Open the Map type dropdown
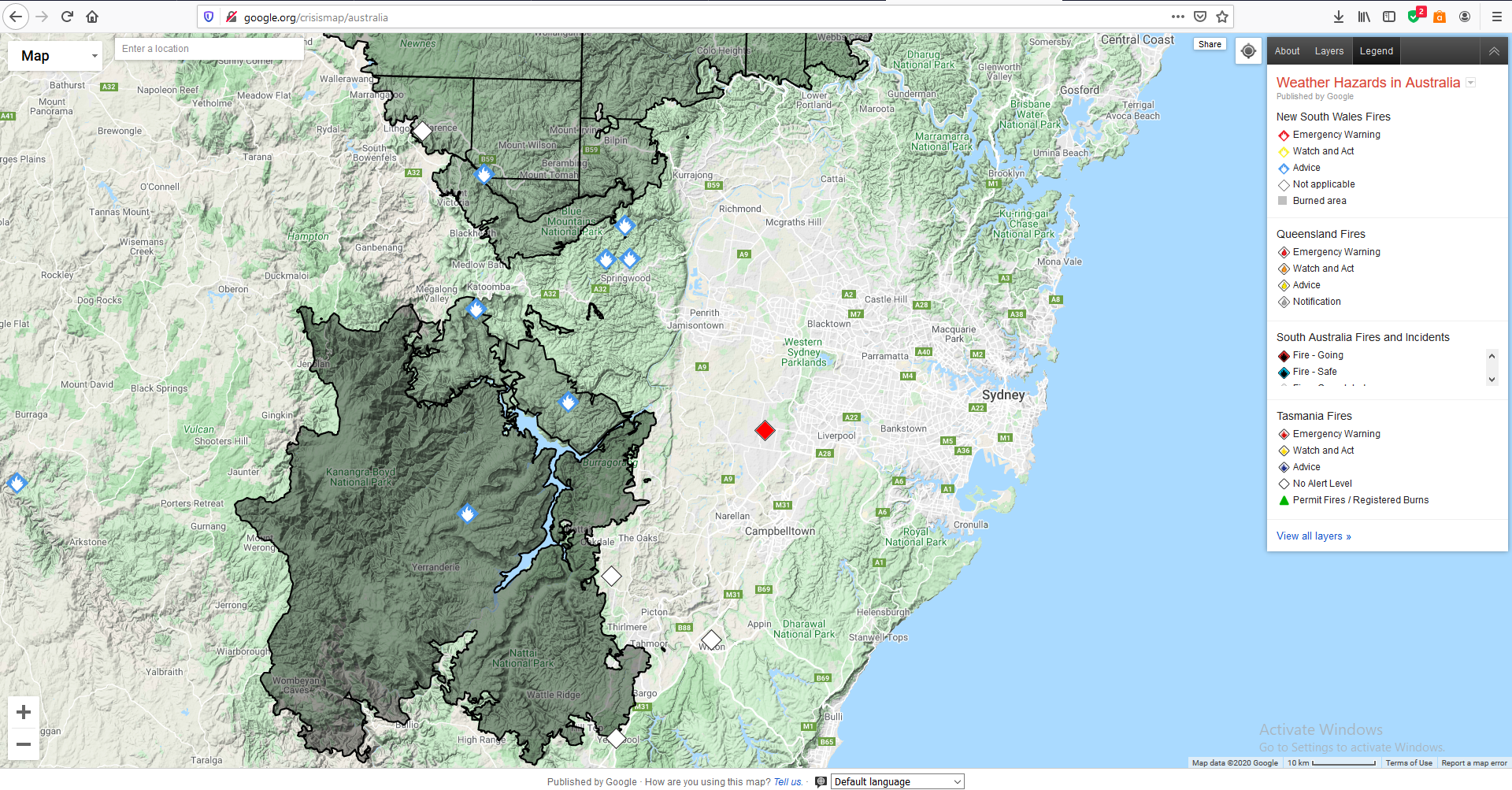 55,56
